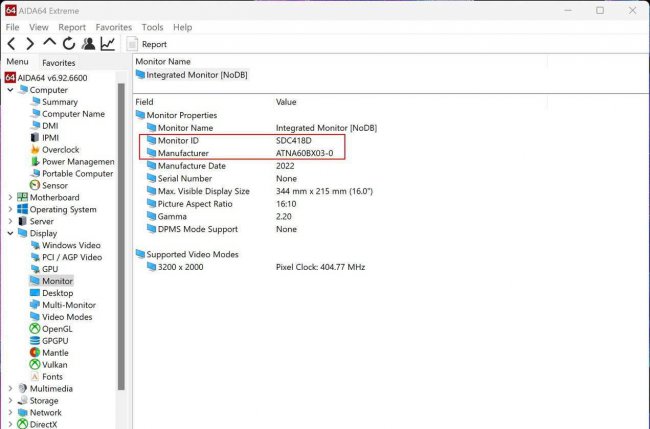Select Summary in the Computer tree

[x=54, y=102]
